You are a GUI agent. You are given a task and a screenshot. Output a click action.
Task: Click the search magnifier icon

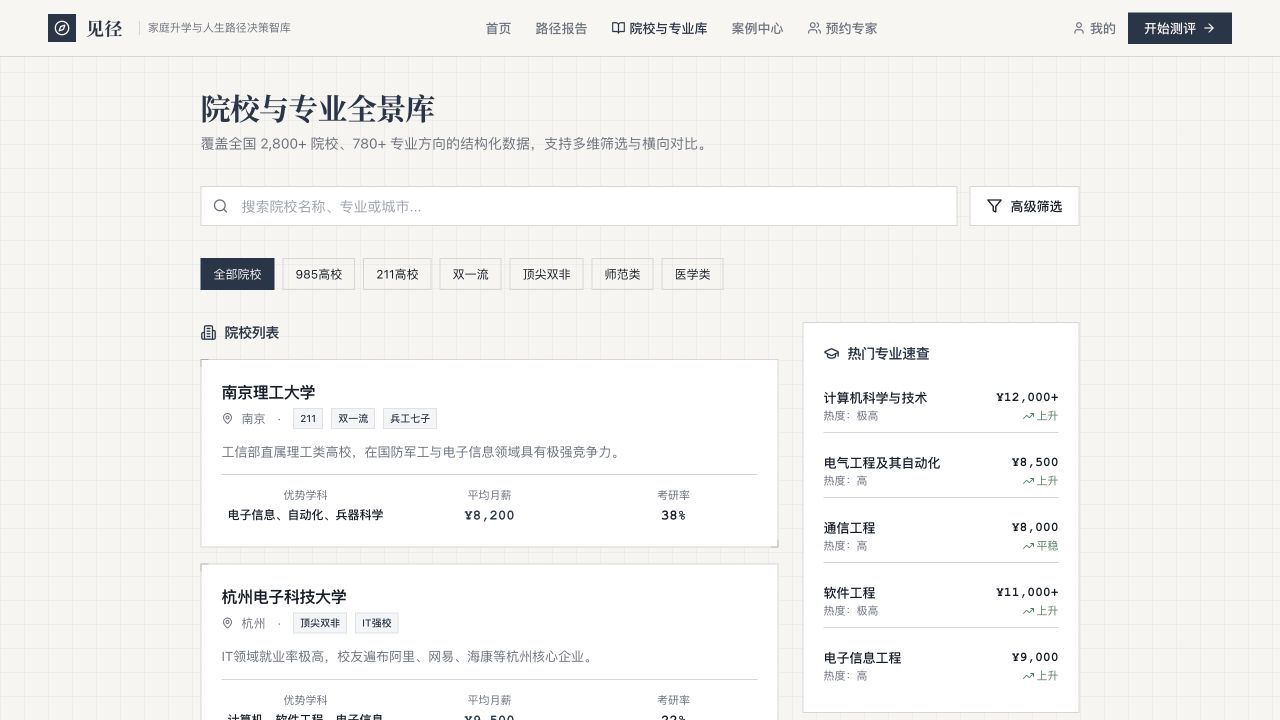(221, 206)
